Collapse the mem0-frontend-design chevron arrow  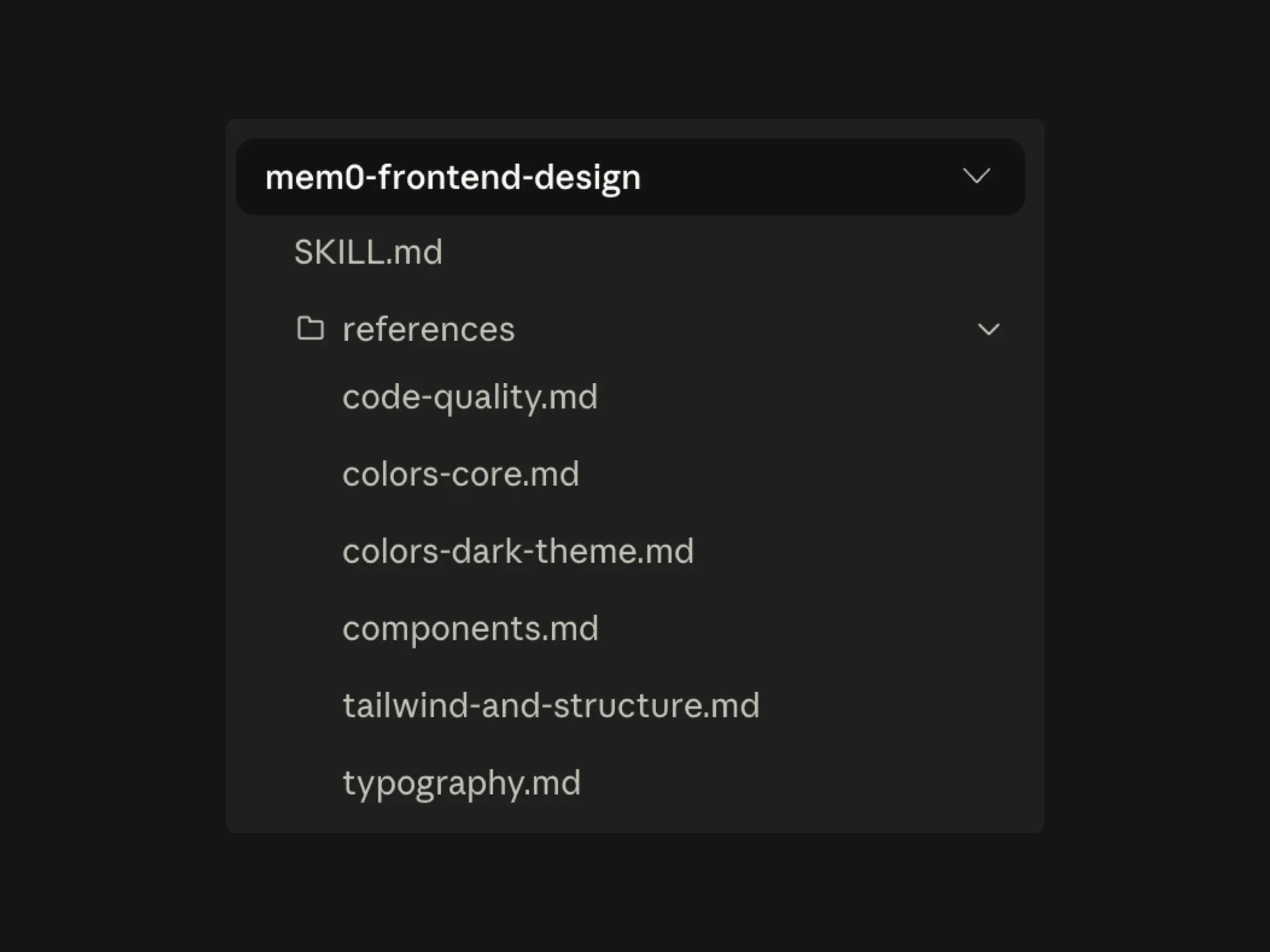[x=976, y=176]
